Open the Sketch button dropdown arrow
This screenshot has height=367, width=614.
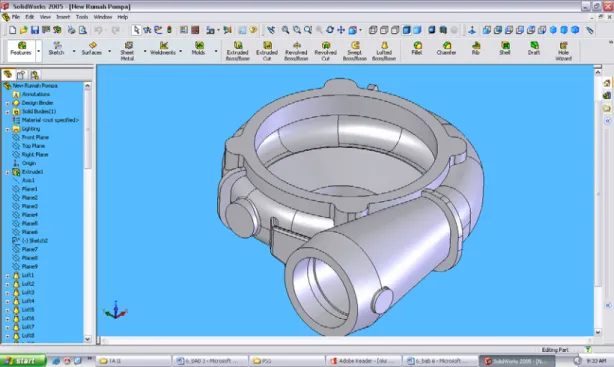point(74,51)
